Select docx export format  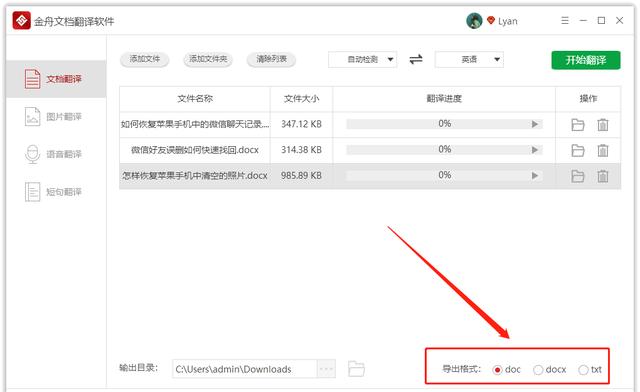[x=538, y=370]
